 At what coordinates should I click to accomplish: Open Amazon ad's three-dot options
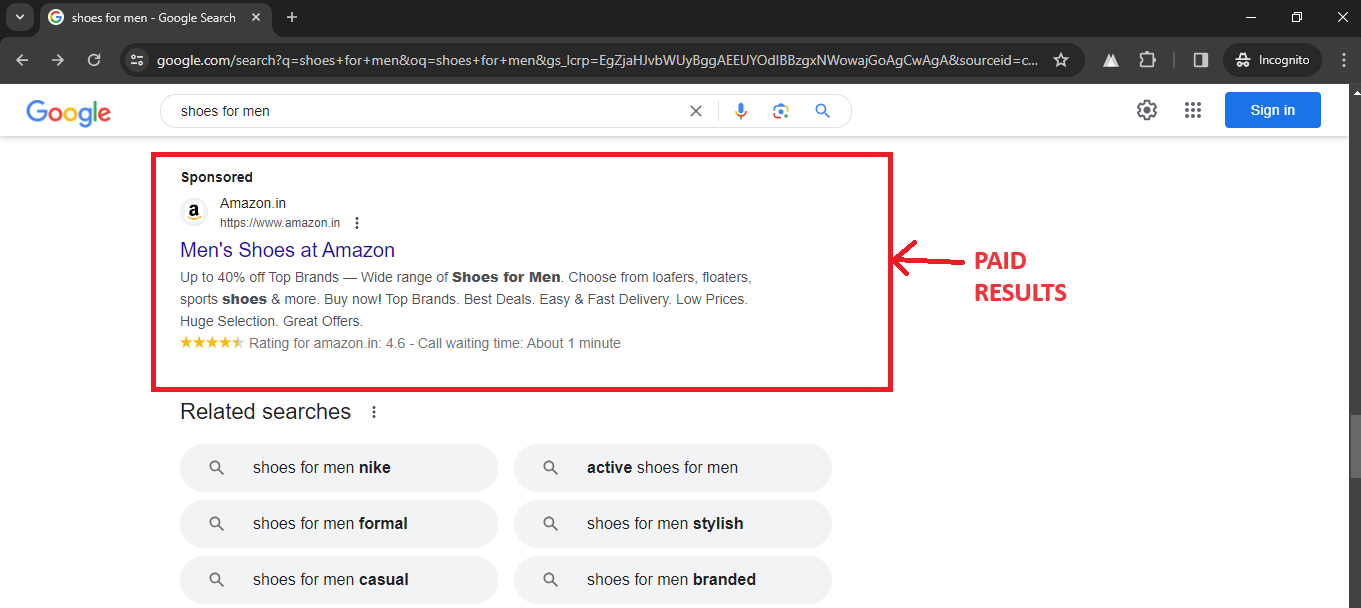click(x=357, y=223)
